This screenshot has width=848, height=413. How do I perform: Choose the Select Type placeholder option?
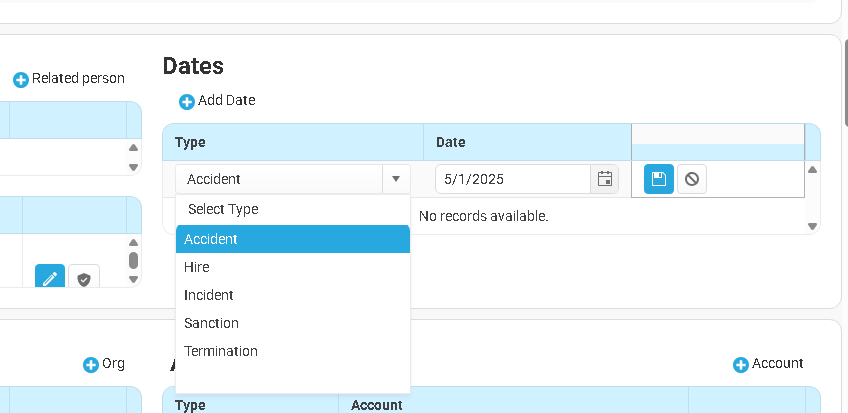223,209
